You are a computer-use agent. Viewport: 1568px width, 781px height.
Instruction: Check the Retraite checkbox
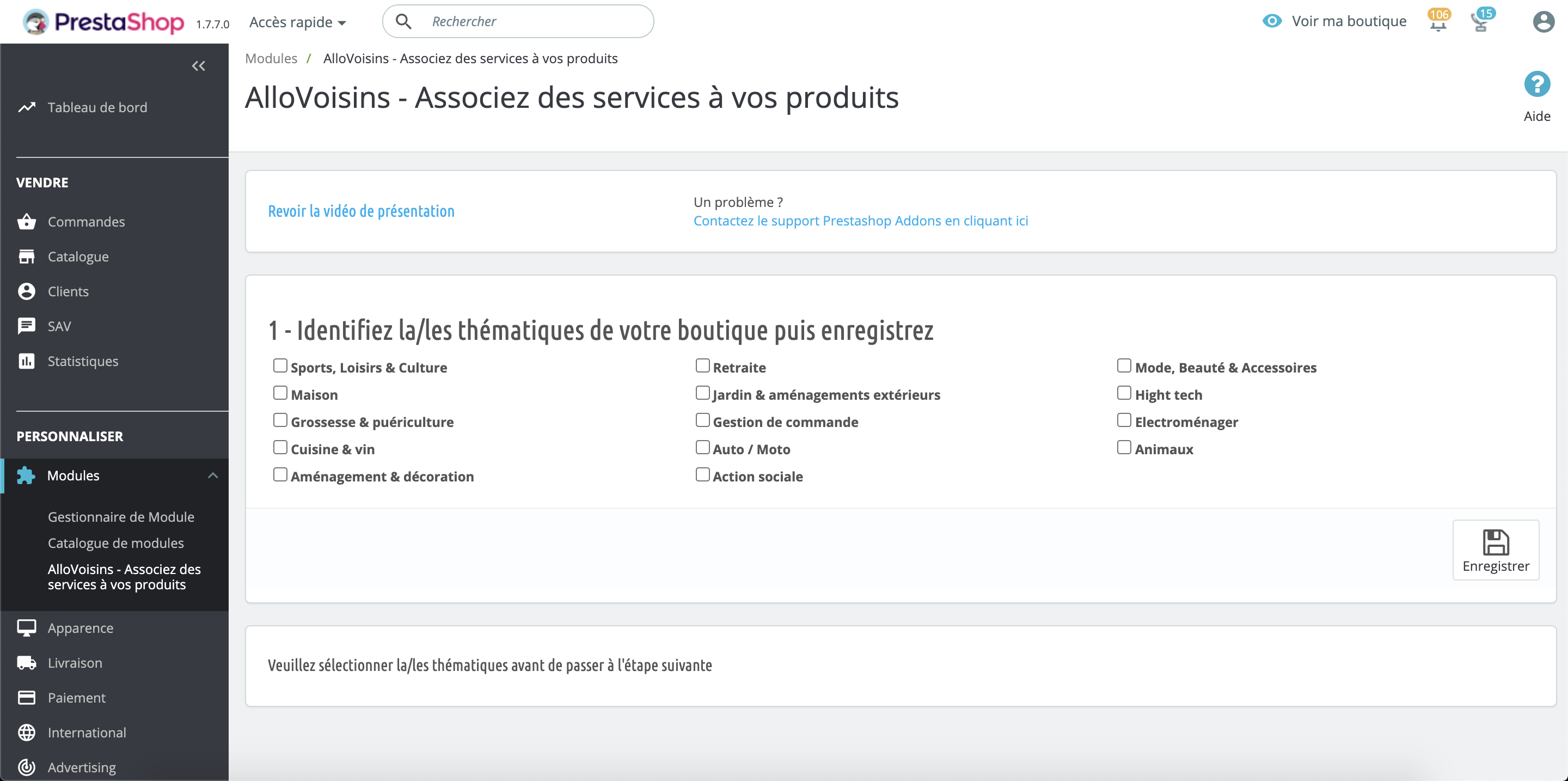(x=702, y=365)
